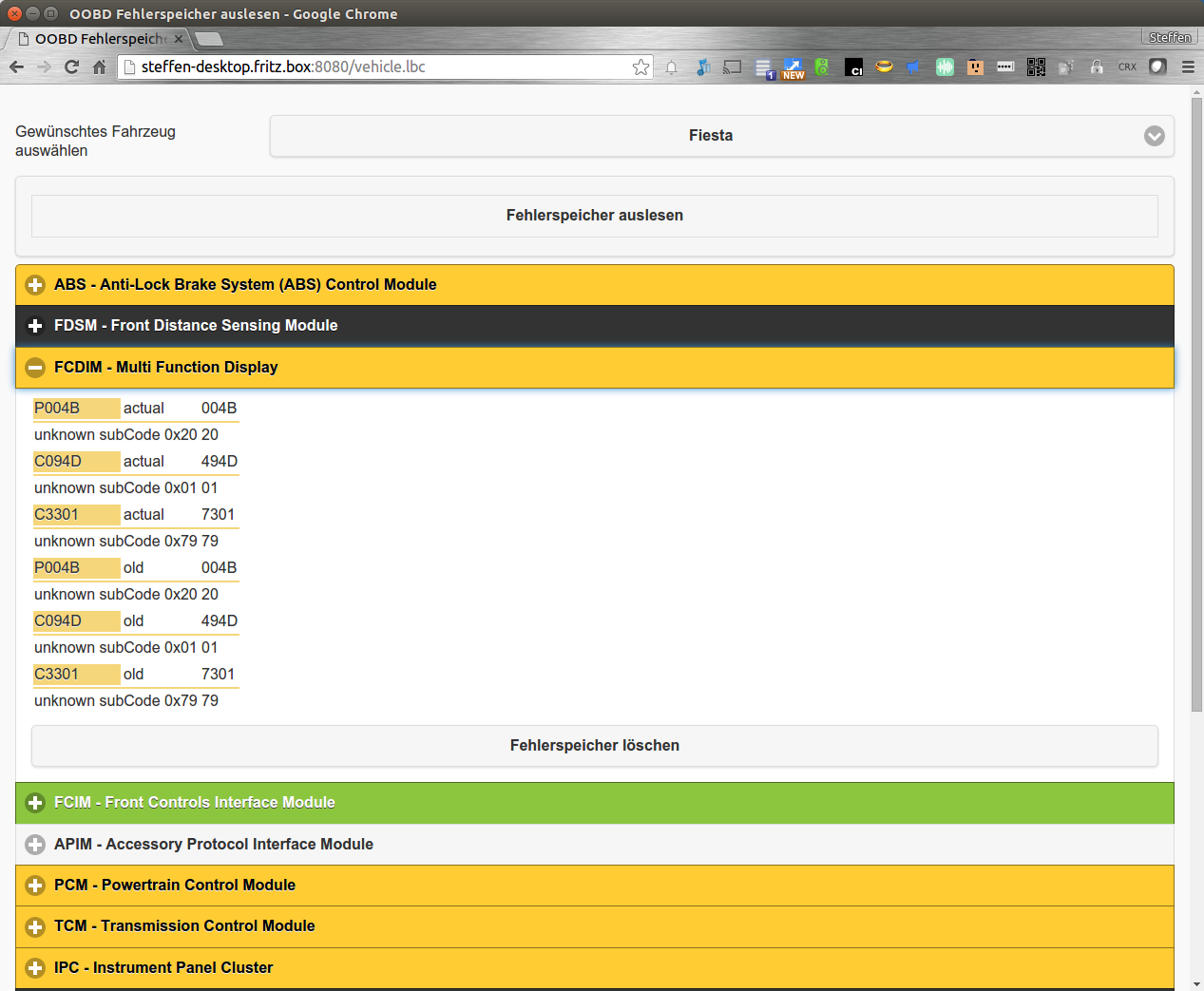1204x991 pixels.
Task: Open the Chrome hamburger menu
Action: [1188, 67]
